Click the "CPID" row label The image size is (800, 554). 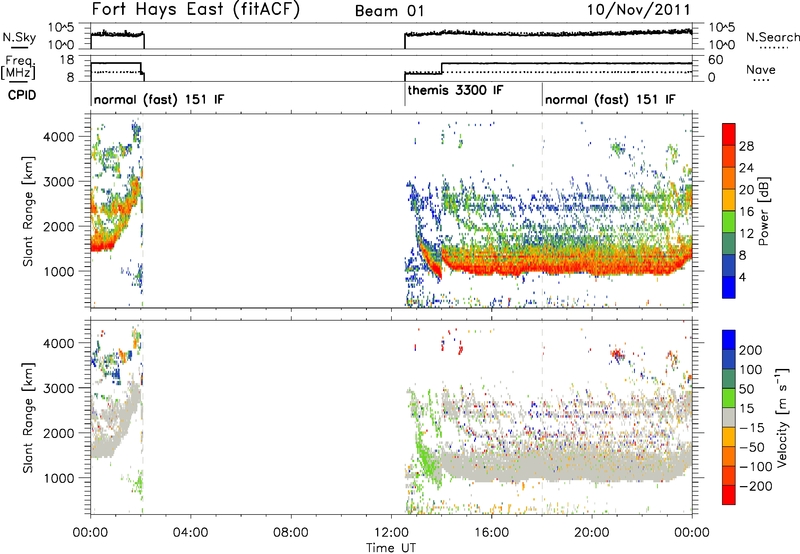pos(22,95)
